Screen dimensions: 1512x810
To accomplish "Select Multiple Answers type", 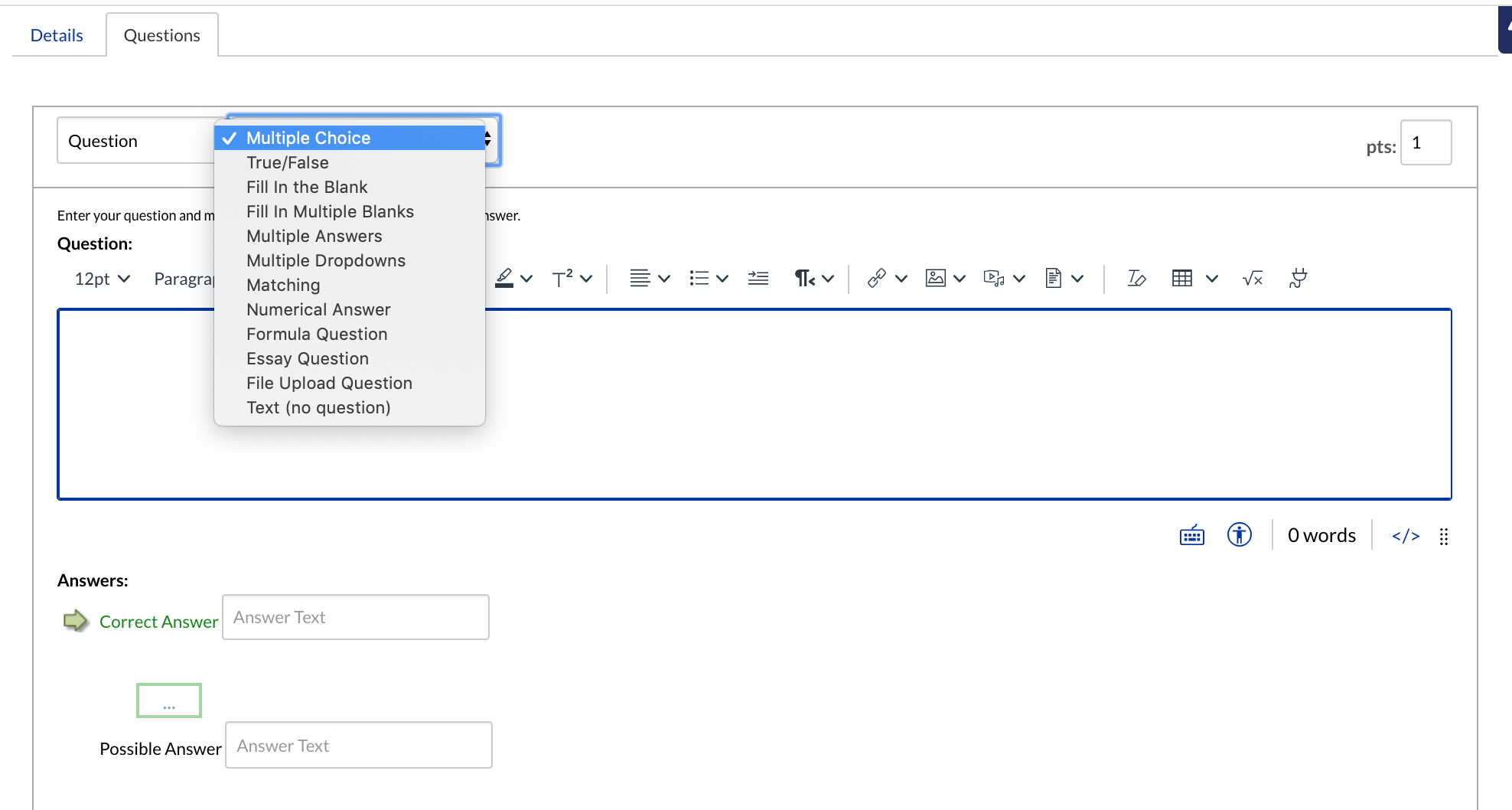I will (x=350, y=236).
